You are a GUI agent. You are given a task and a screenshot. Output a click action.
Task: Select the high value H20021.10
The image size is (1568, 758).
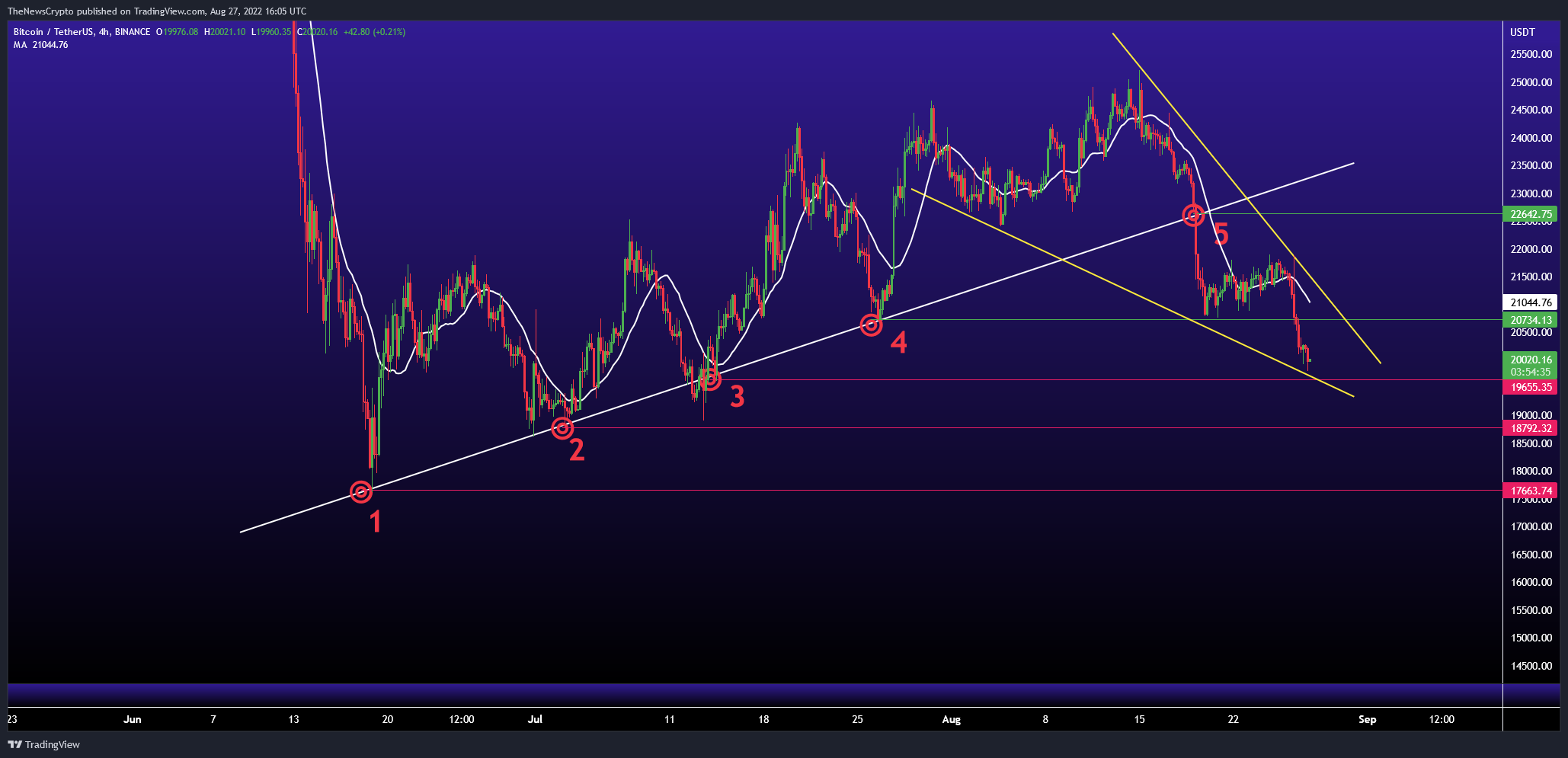[225, 32]
